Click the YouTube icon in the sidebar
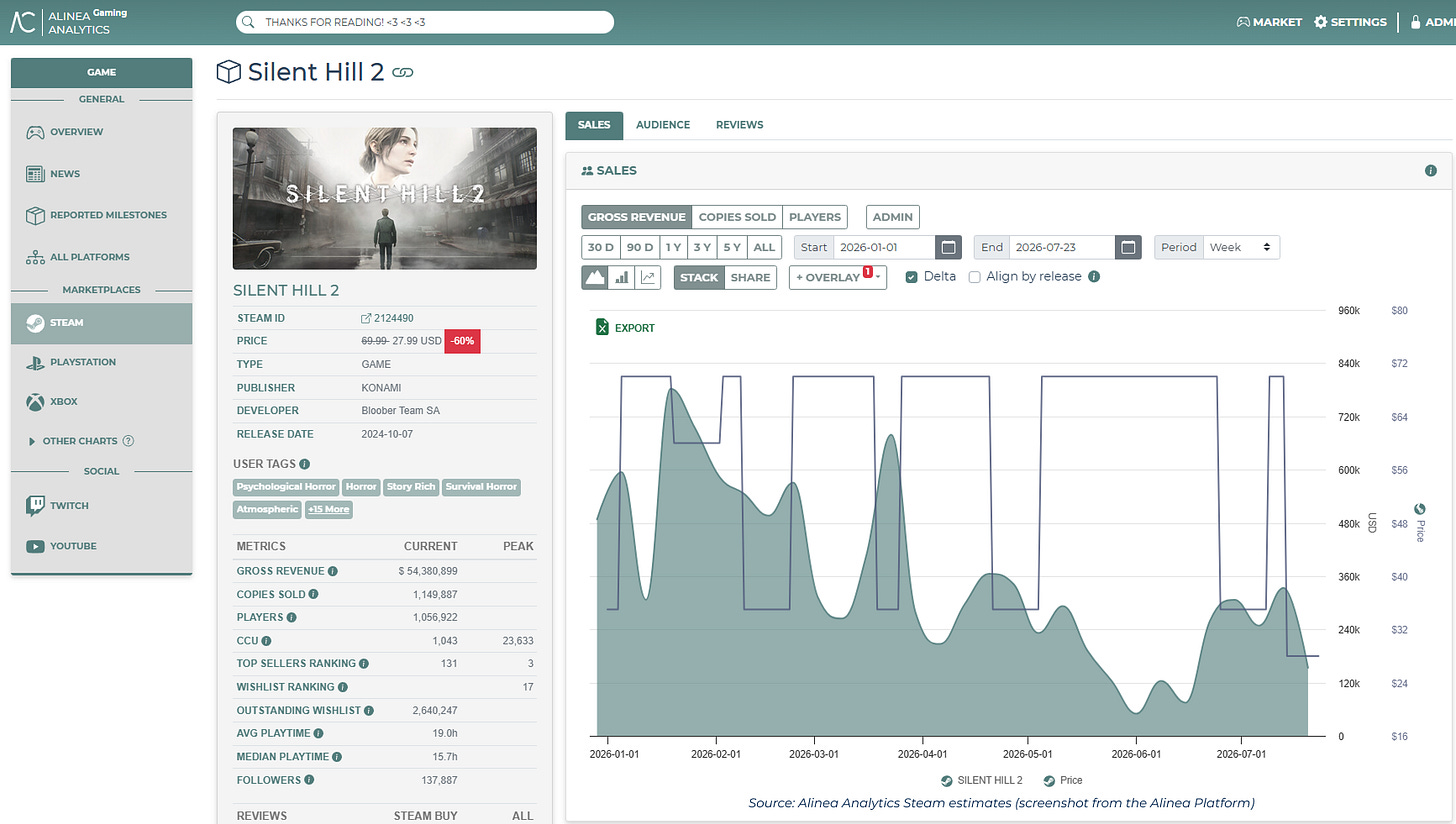The height and width of the screenshot is (824, 1456). coord(35,546)
